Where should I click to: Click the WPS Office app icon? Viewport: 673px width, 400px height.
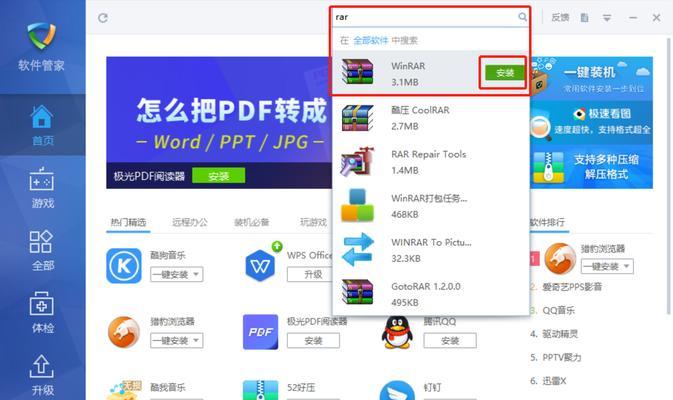tap(261, 265)
